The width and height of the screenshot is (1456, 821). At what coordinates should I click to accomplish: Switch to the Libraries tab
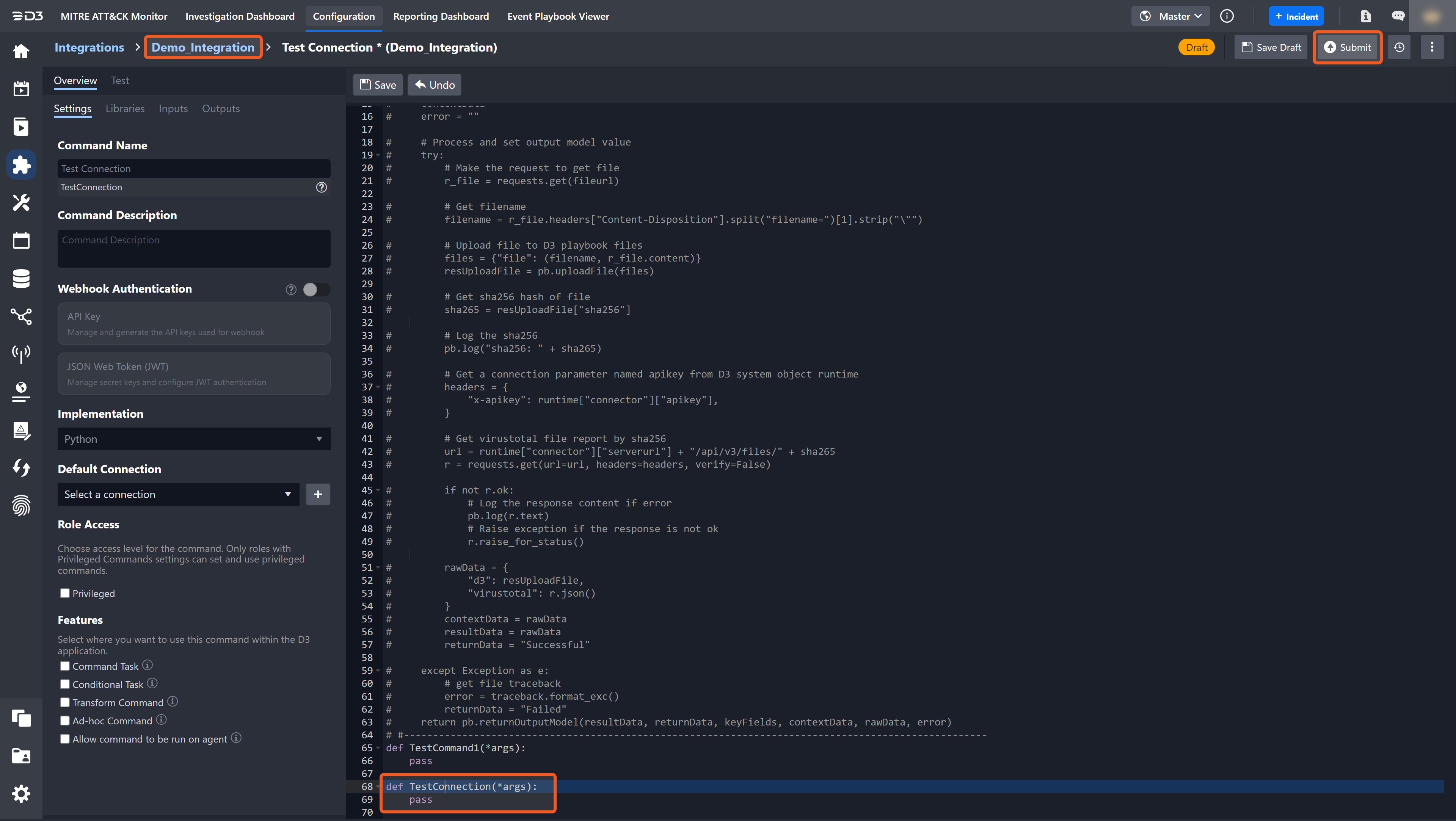125,108
